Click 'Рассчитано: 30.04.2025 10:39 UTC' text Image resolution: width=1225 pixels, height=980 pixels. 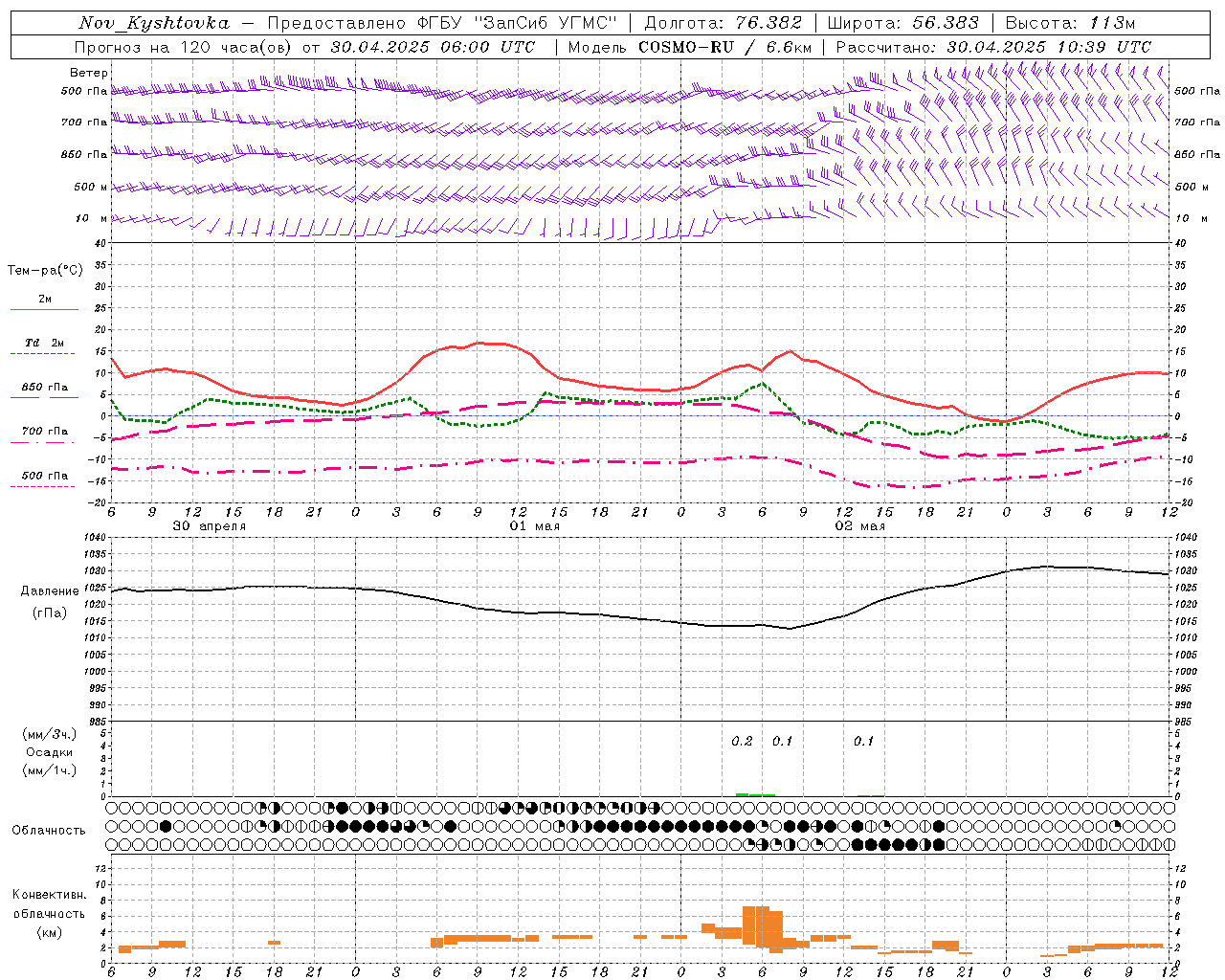coord(993,47)
